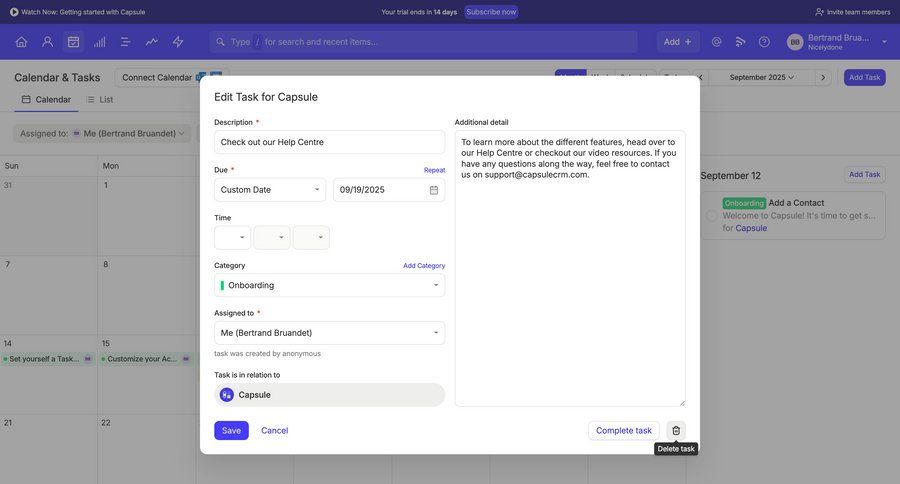Play the Watch Now video icon
Image resolution: width=900 pixels, height=484 pixels.
14,12
